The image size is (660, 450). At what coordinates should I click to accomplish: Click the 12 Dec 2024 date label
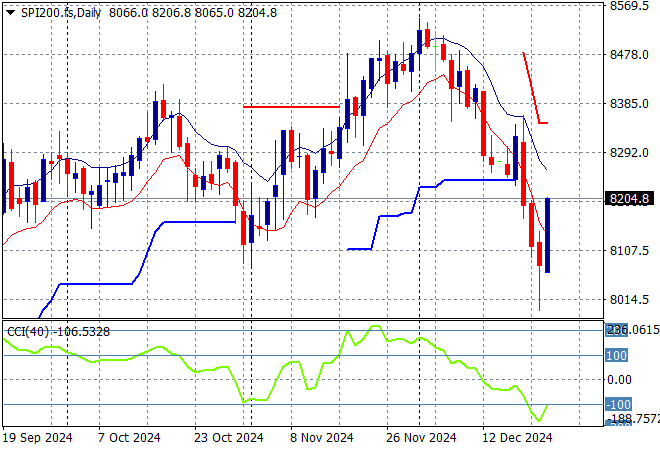tap(517, 438)
